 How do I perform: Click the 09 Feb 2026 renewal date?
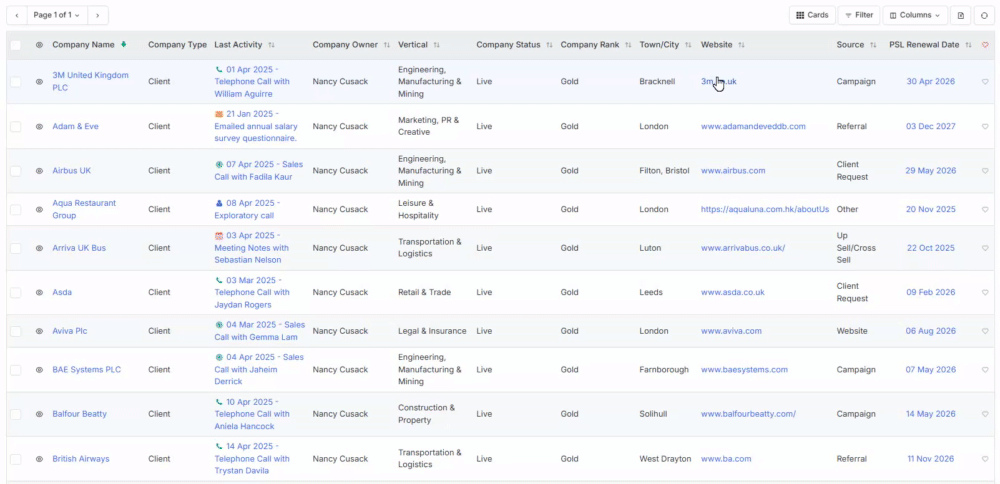(x=930, y=292)
